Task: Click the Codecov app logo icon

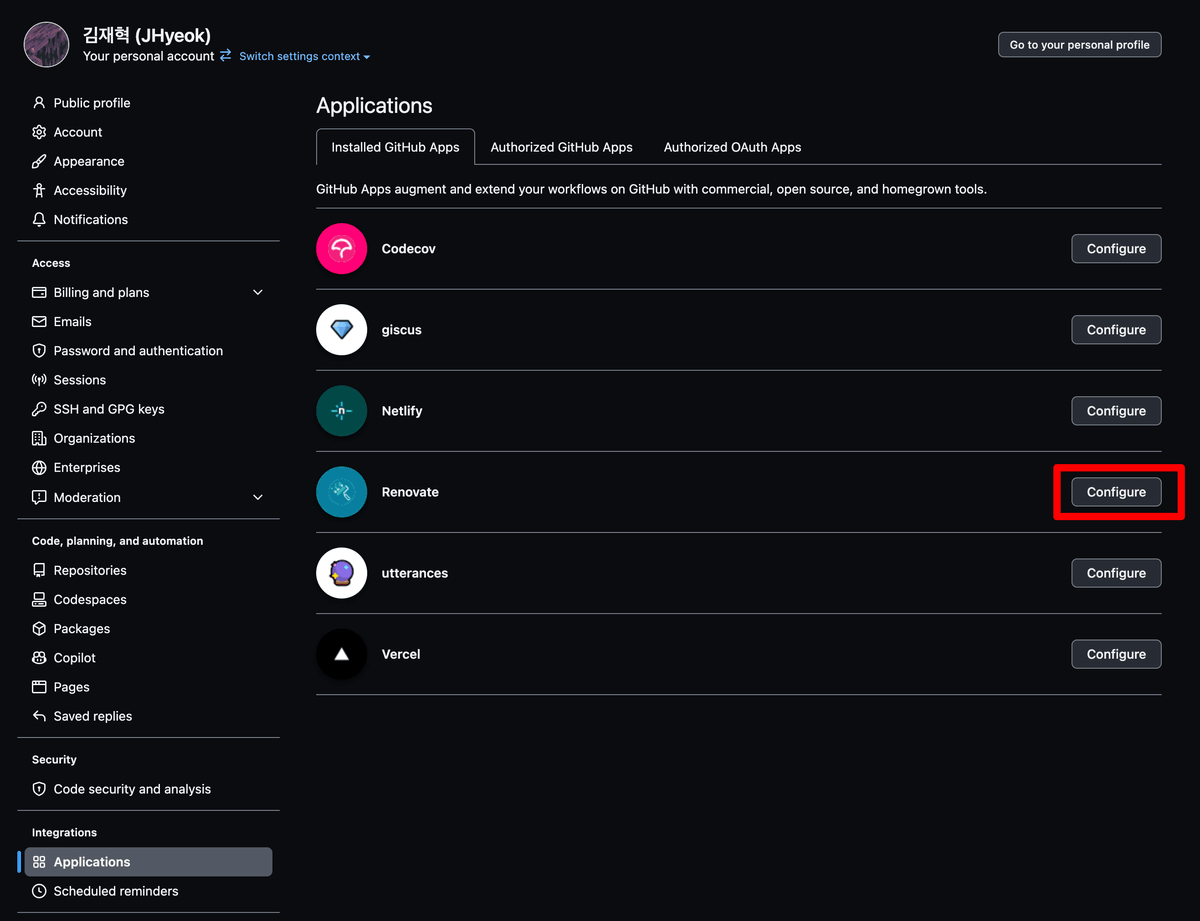Action: [x=342, y=249]
